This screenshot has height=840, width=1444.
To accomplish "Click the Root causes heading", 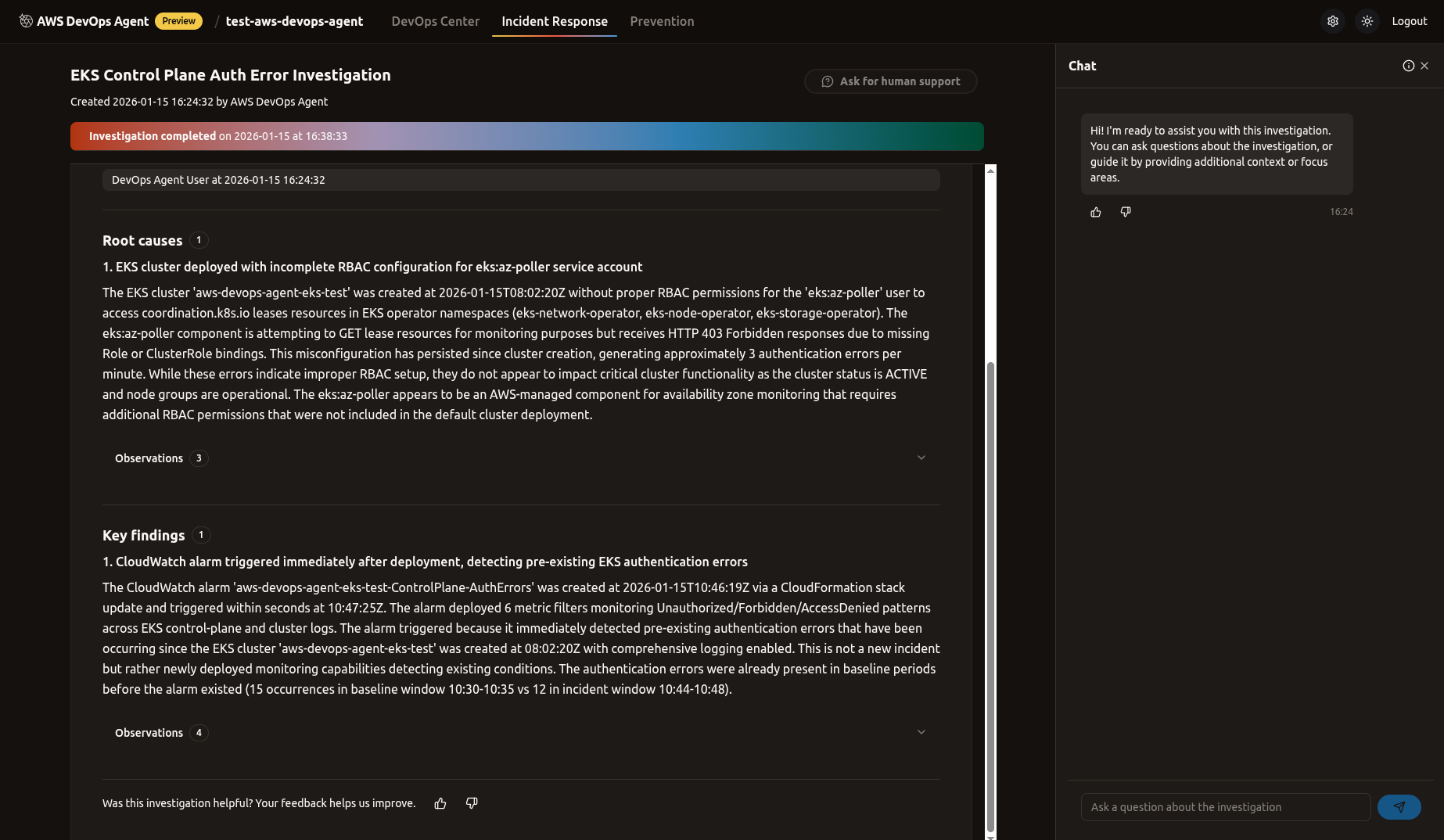I will click(x=142, y=240).
